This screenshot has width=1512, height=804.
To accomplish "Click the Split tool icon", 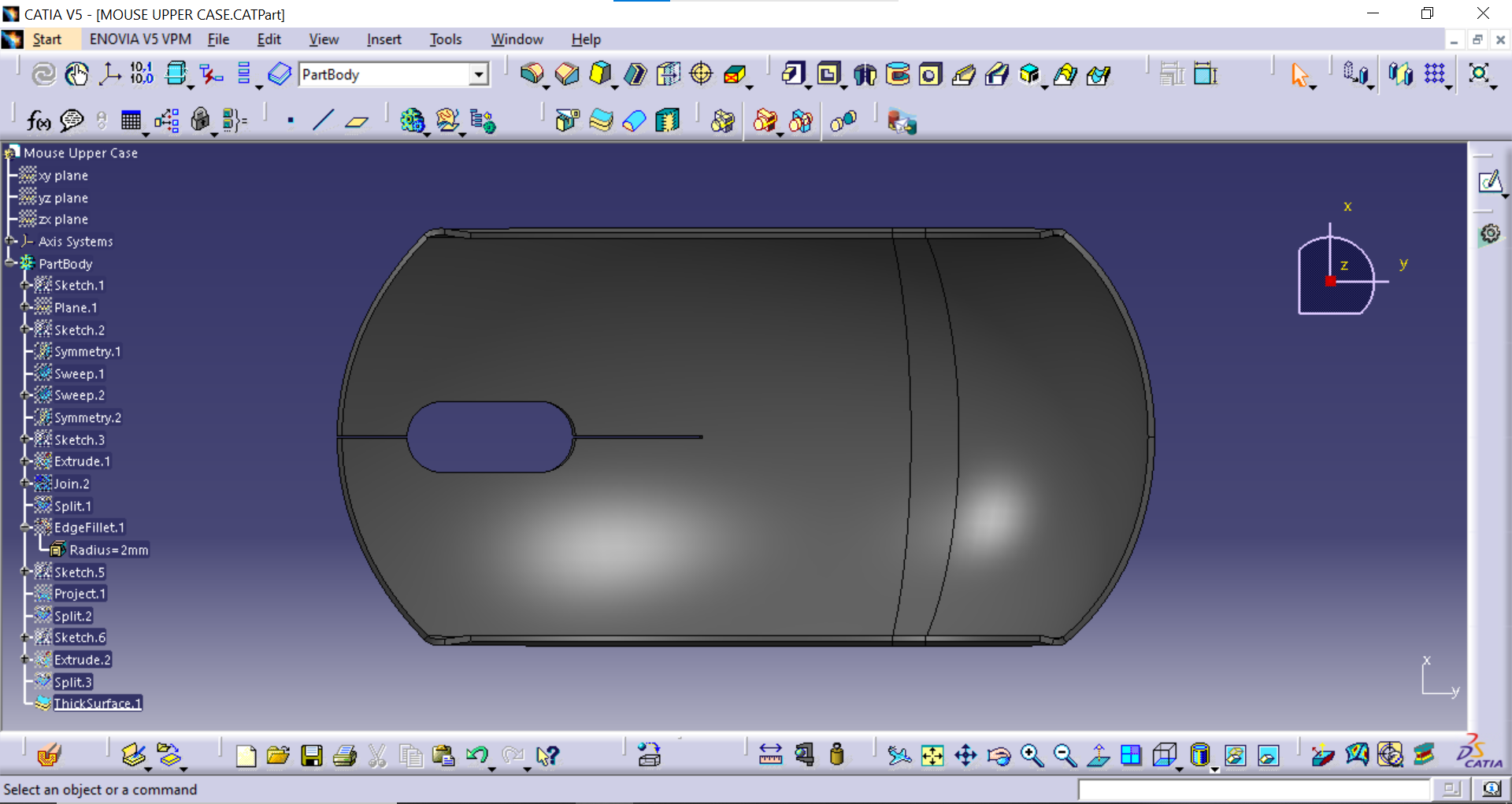I will point(567,120).
